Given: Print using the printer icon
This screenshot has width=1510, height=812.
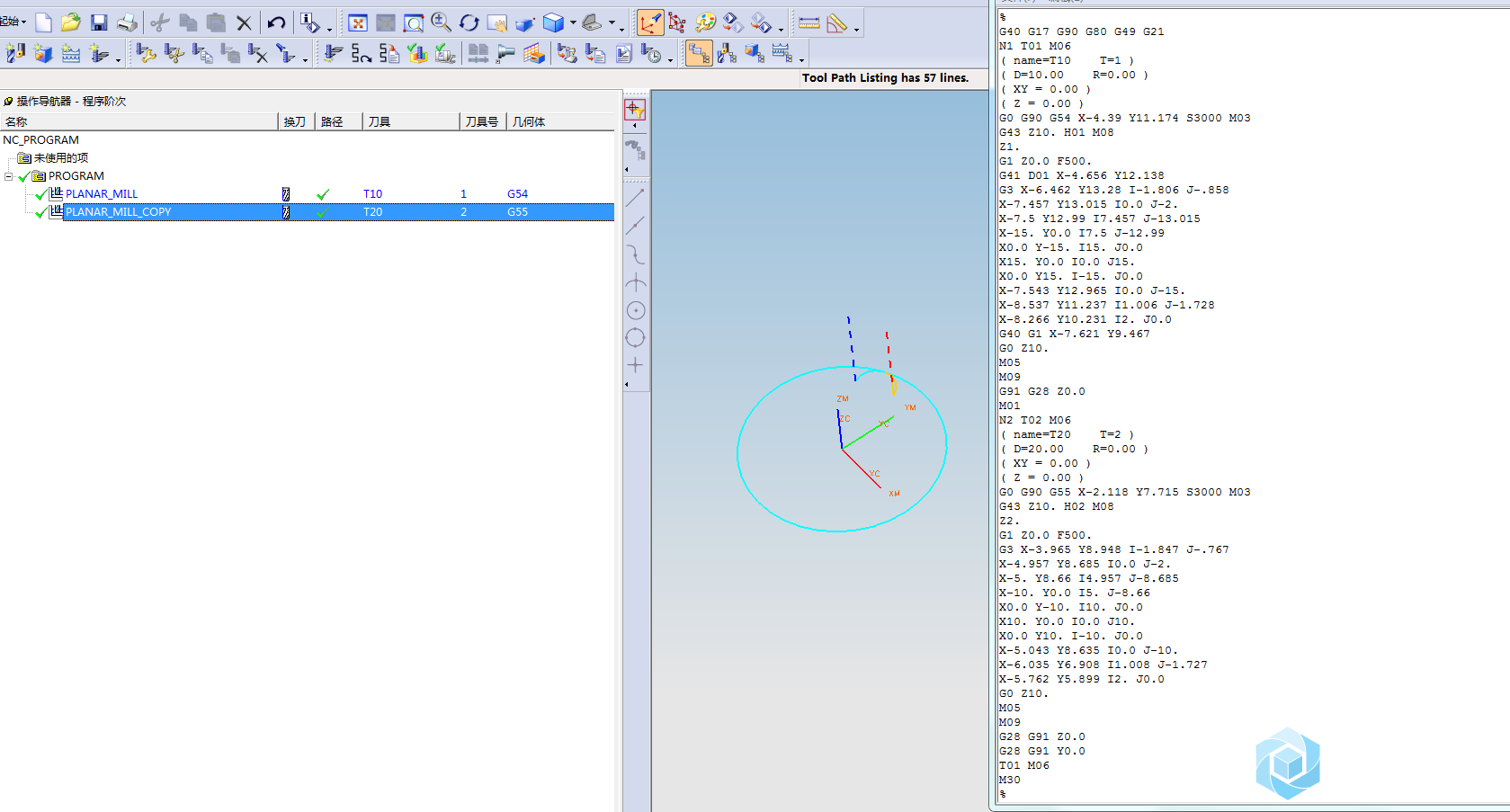Looking at the screenshot, I should [x=127, y=22].
